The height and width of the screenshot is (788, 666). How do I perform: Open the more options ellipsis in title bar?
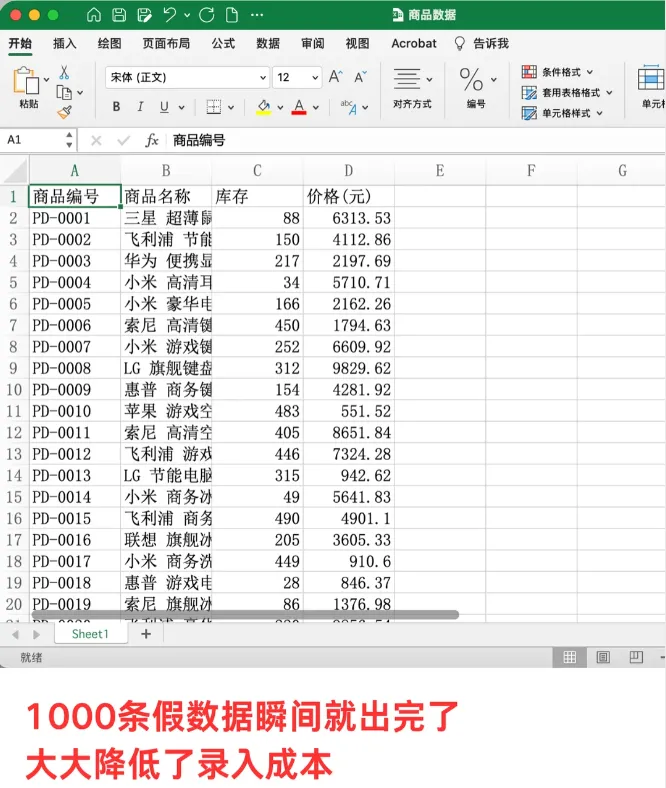[x=257, y=15]
